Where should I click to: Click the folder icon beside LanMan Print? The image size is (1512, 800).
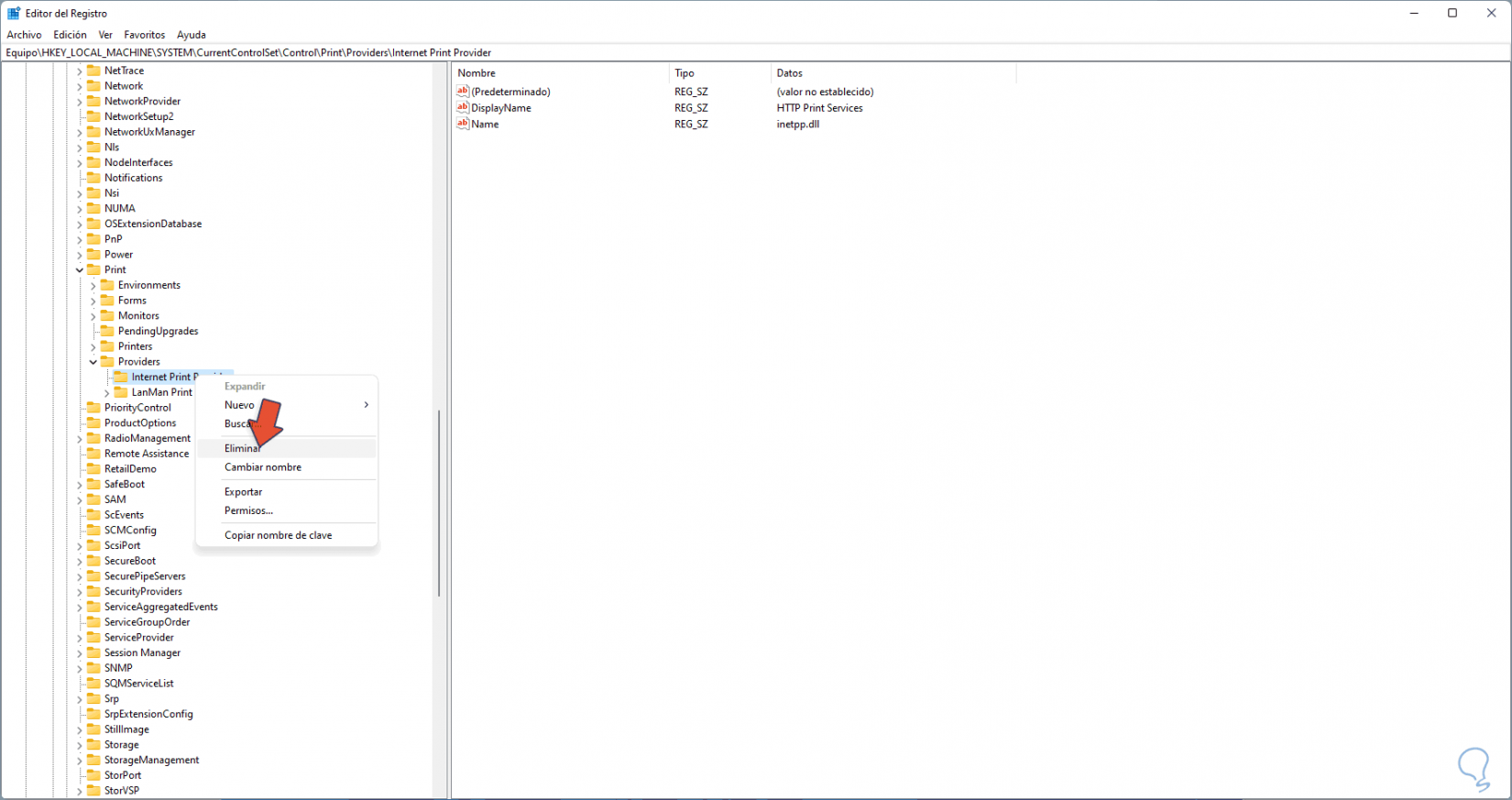121,392
